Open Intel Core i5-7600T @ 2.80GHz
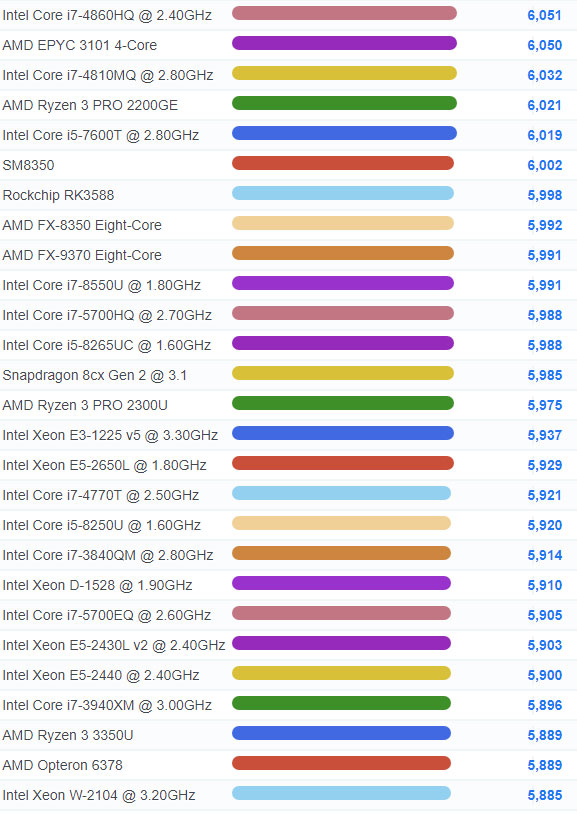This screenshot has width=577, height=814. [101, 135]
